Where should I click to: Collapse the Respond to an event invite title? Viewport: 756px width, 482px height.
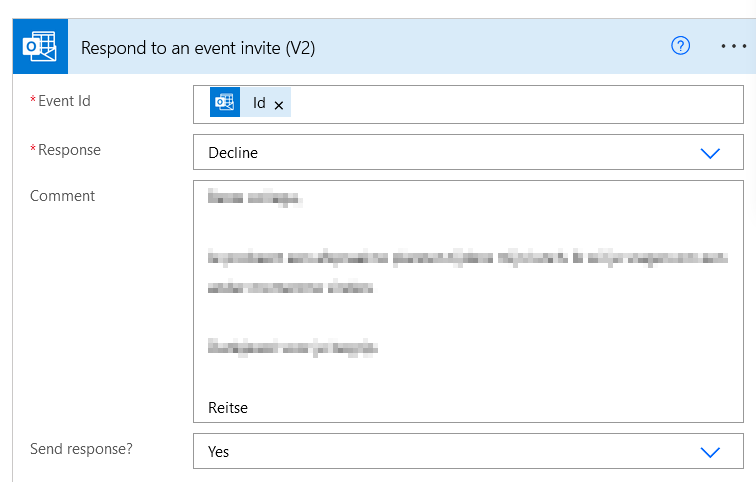click(198, 48)
